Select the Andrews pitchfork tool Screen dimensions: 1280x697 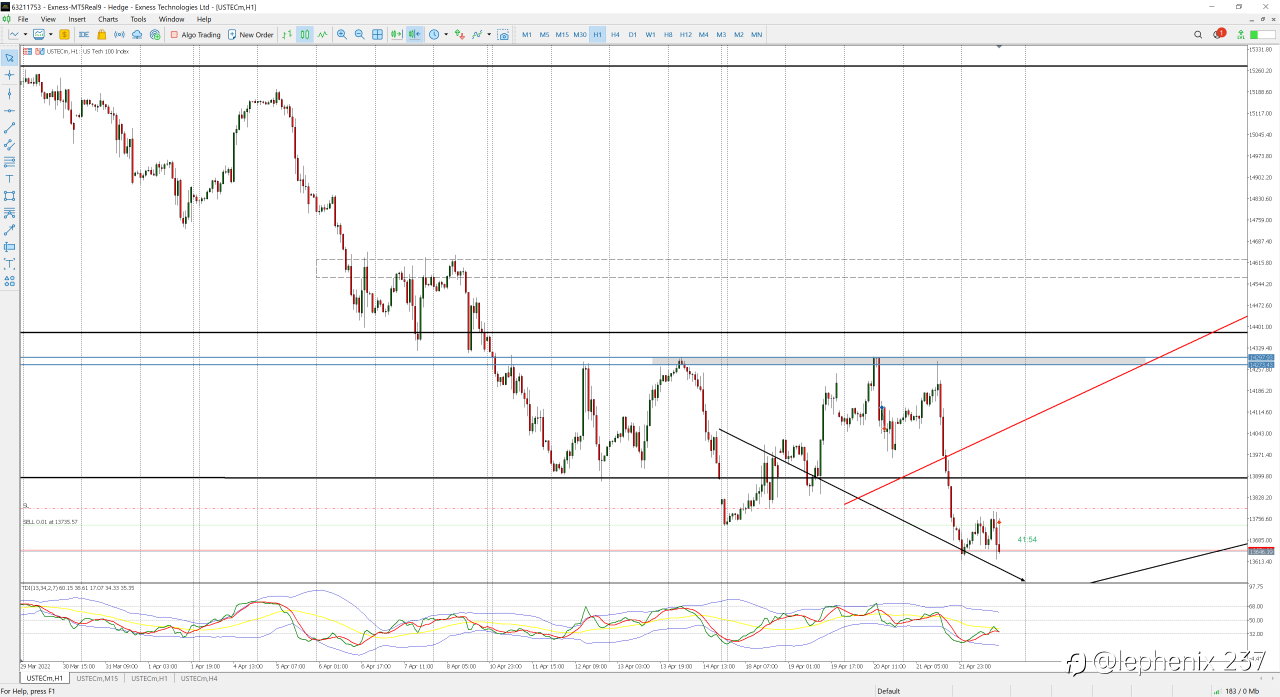click(10, 212)
